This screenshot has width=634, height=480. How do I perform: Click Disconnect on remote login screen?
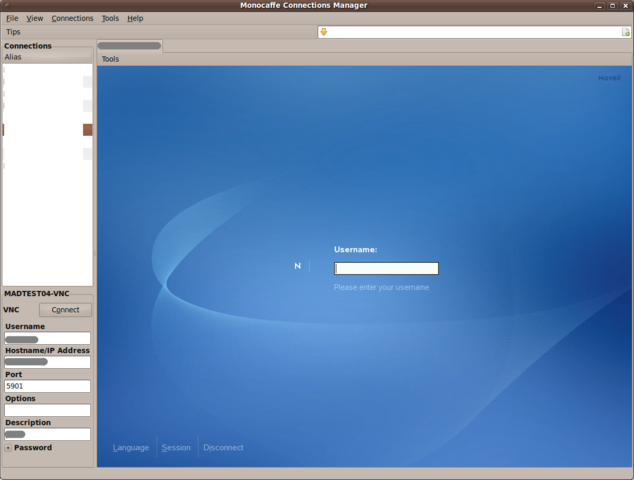click(223, 448)
